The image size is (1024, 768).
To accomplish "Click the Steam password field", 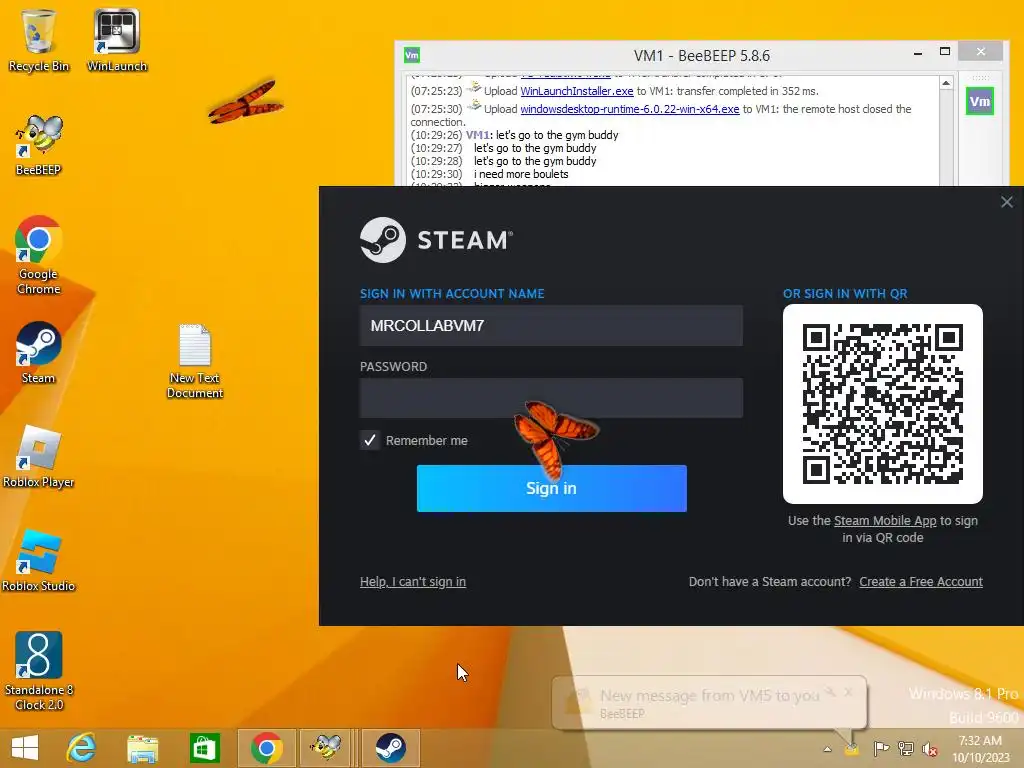I will (551, 398).
